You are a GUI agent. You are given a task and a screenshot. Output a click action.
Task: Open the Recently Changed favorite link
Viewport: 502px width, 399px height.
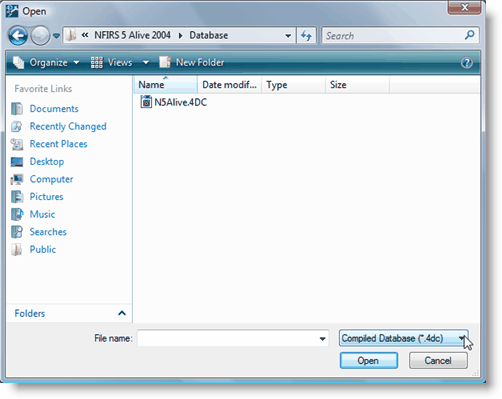68,126
